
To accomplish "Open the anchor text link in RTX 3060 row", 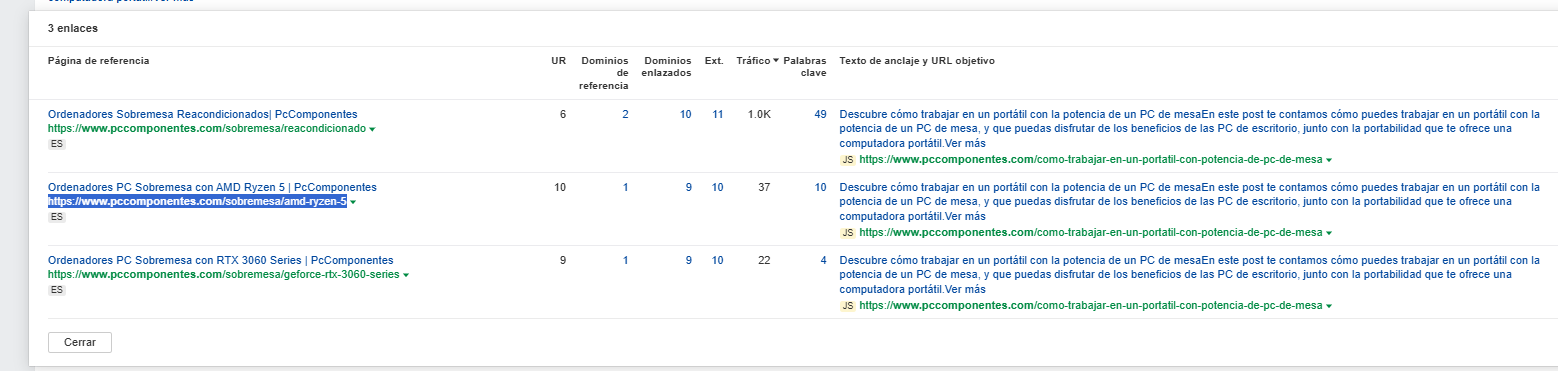I will [1189, 275].
